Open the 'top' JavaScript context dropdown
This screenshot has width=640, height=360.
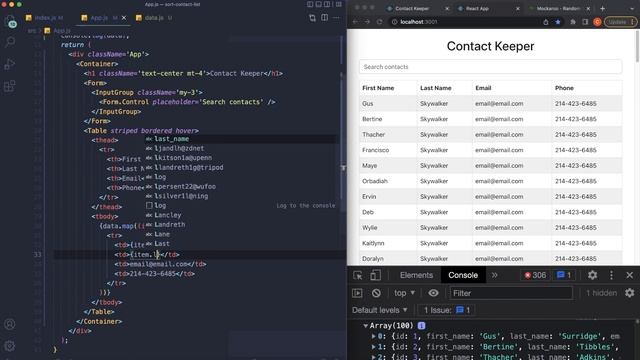click(404, 293)
